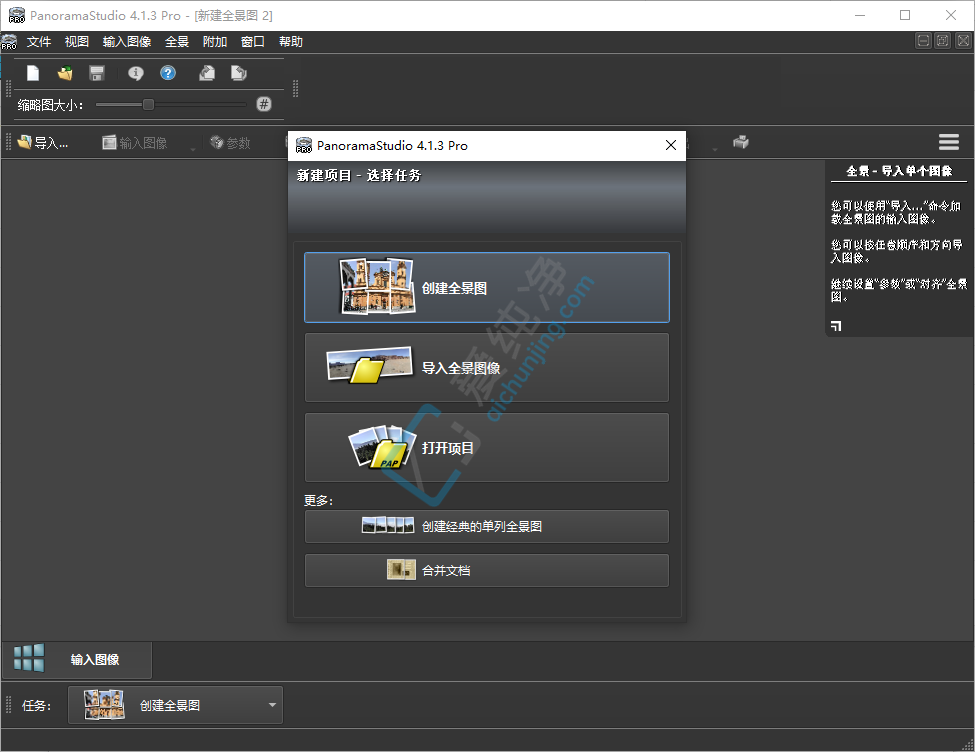
Task: Open the 附加 menu
Action: [215, 42]
